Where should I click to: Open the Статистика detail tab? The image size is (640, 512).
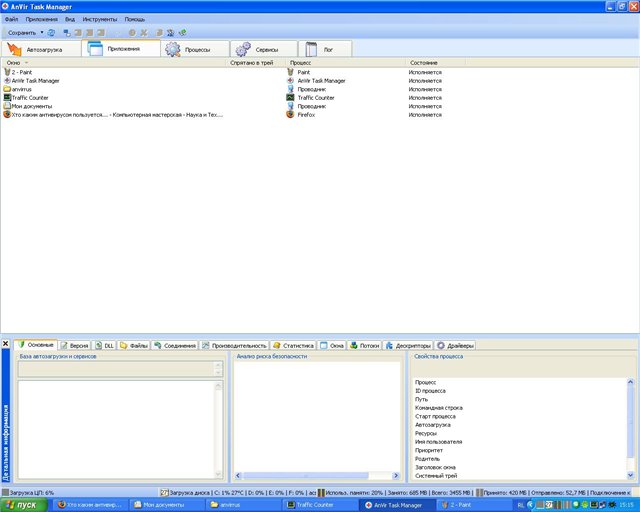pos(293,345)
